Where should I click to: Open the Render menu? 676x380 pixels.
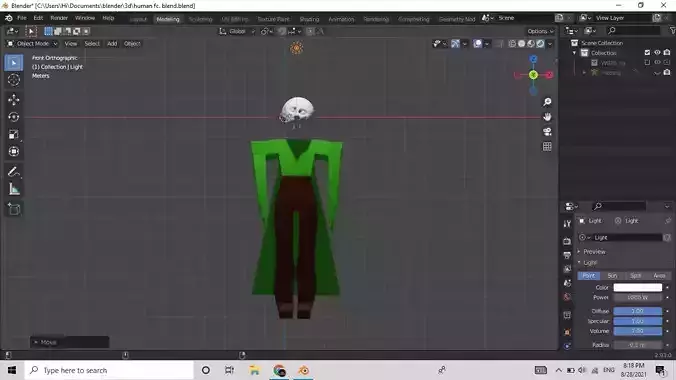click(59, 18)
